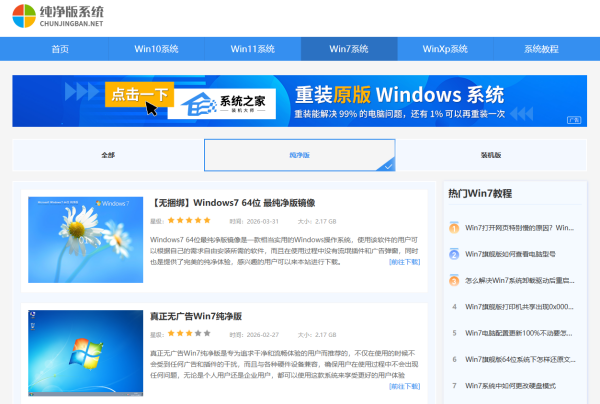Click the Chunjingban.net site logo
600x404 pixels.
pyautogui.click(x=58, y=16)
